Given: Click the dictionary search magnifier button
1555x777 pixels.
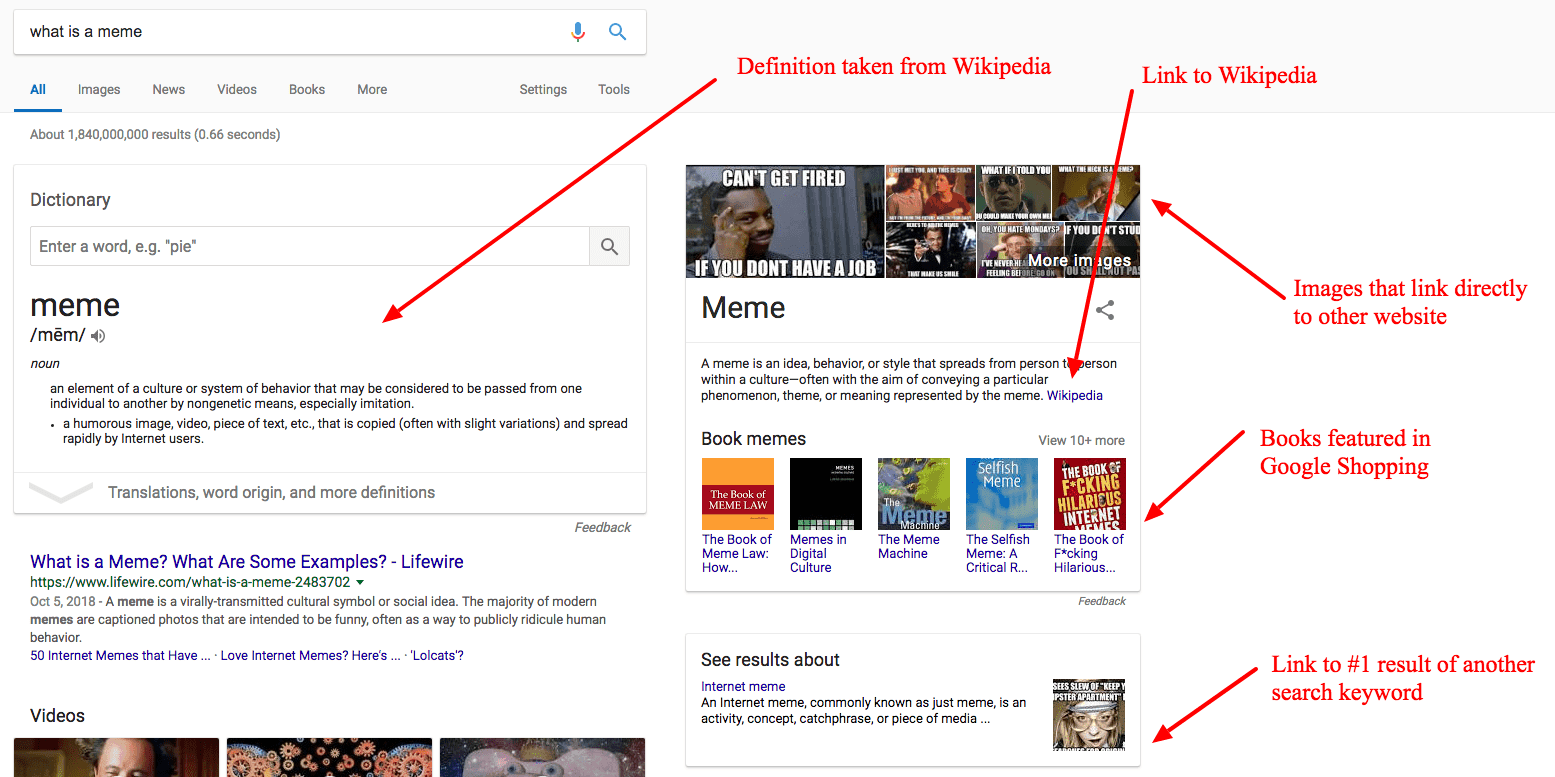Looking at the screenshot, I should (x=609, y=246).
